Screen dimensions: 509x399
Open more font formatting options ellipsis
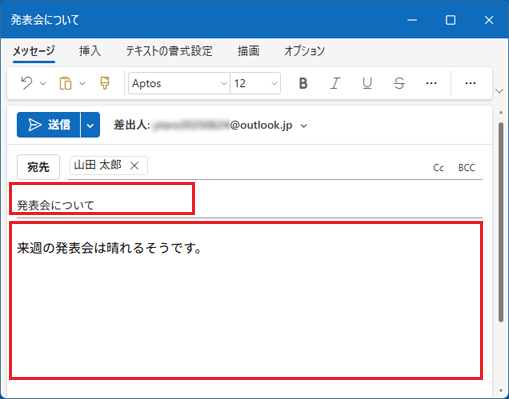[x=431, y=83]
